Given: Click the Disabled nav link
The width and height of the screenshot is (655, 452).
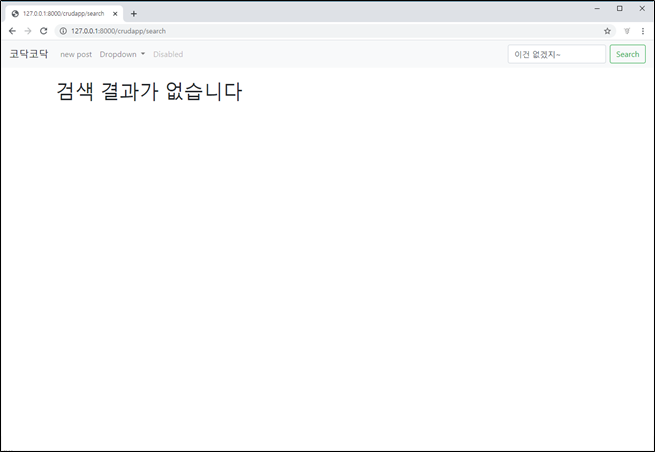Looking at the screenshot, I should click(x=168, y=54).
